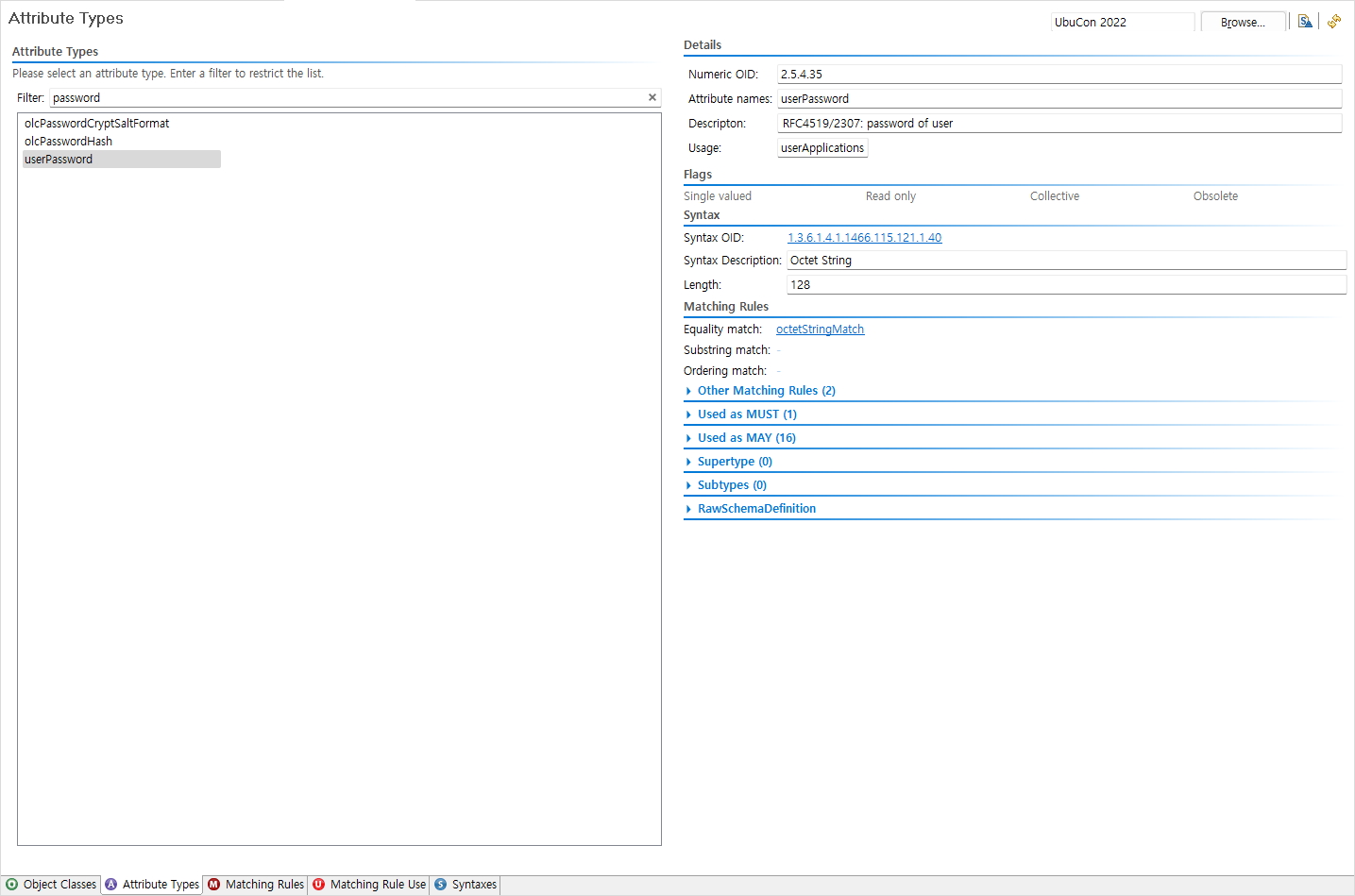Go to the Syntaxes tab

tap(466, 885)
